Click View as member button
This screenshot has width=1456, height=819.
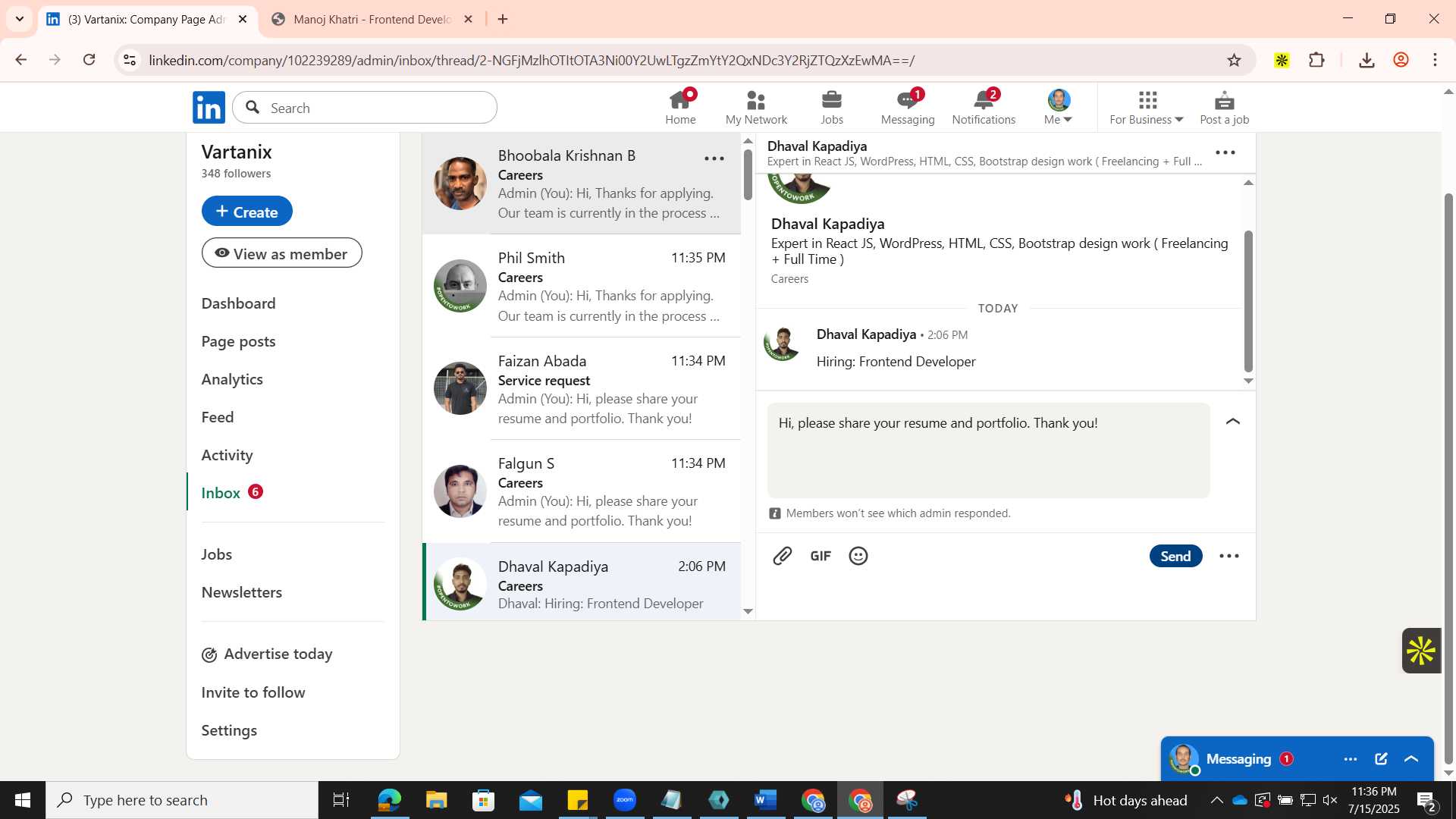281,253
